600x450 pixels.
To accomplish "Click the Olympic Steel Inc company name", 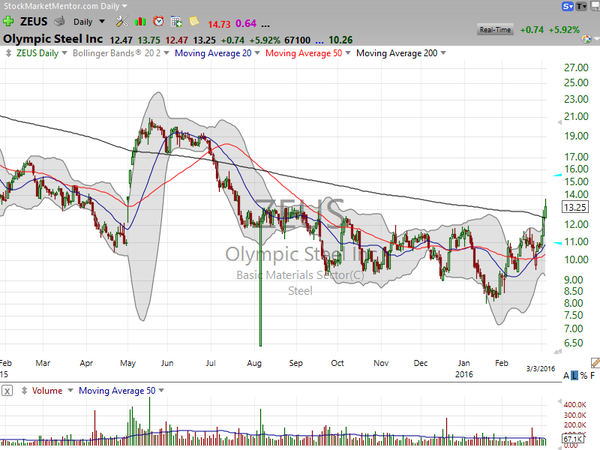I will click(x=53, y=39).
